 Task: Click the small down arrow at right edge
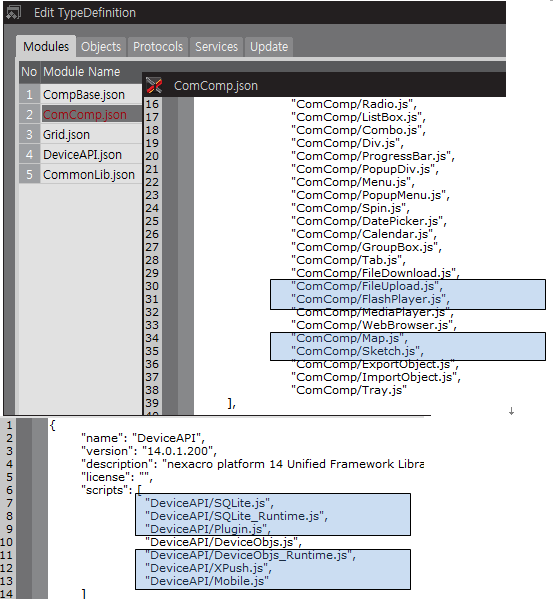pos(511,411)
